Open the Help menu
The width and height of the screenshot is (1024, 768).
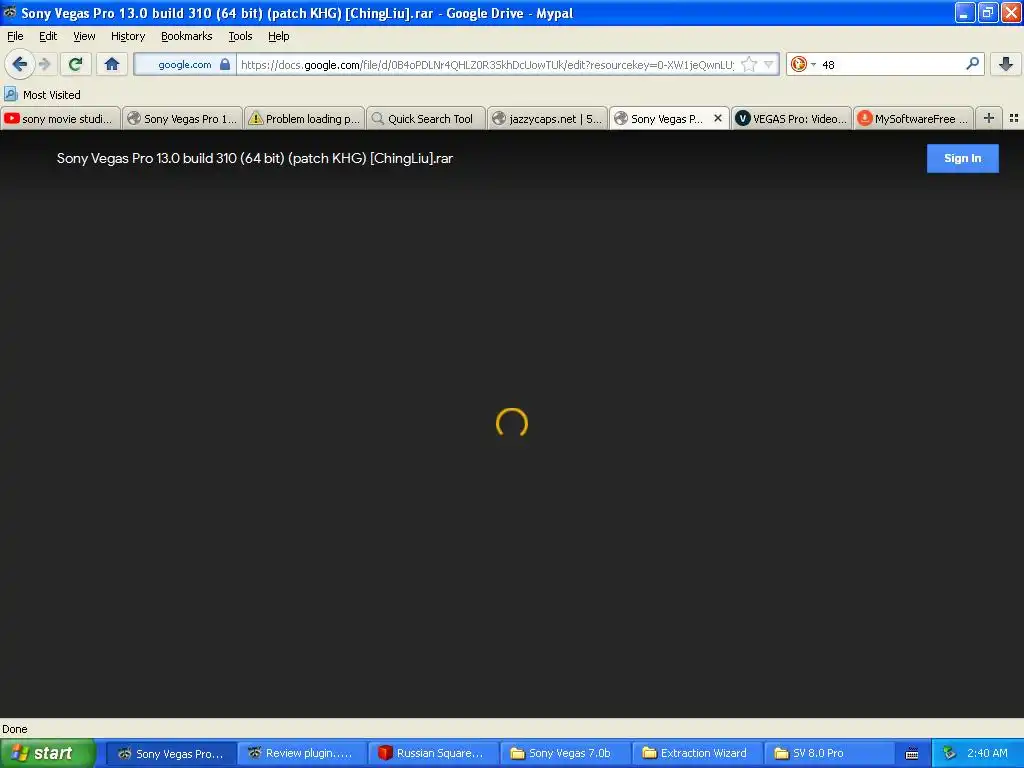click(278, 36)
